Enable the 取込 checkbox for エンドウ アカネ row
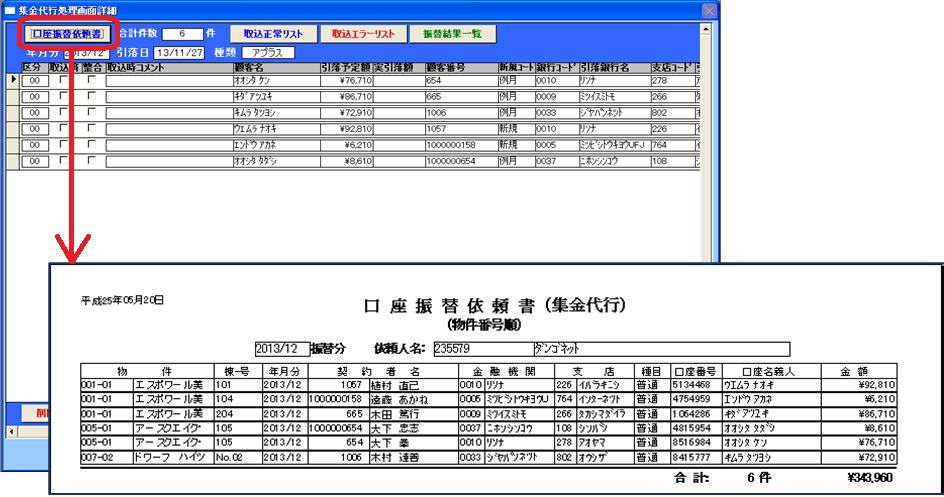Image resolution: width=944 pixels, height=497 pixels. click(64, 144)
